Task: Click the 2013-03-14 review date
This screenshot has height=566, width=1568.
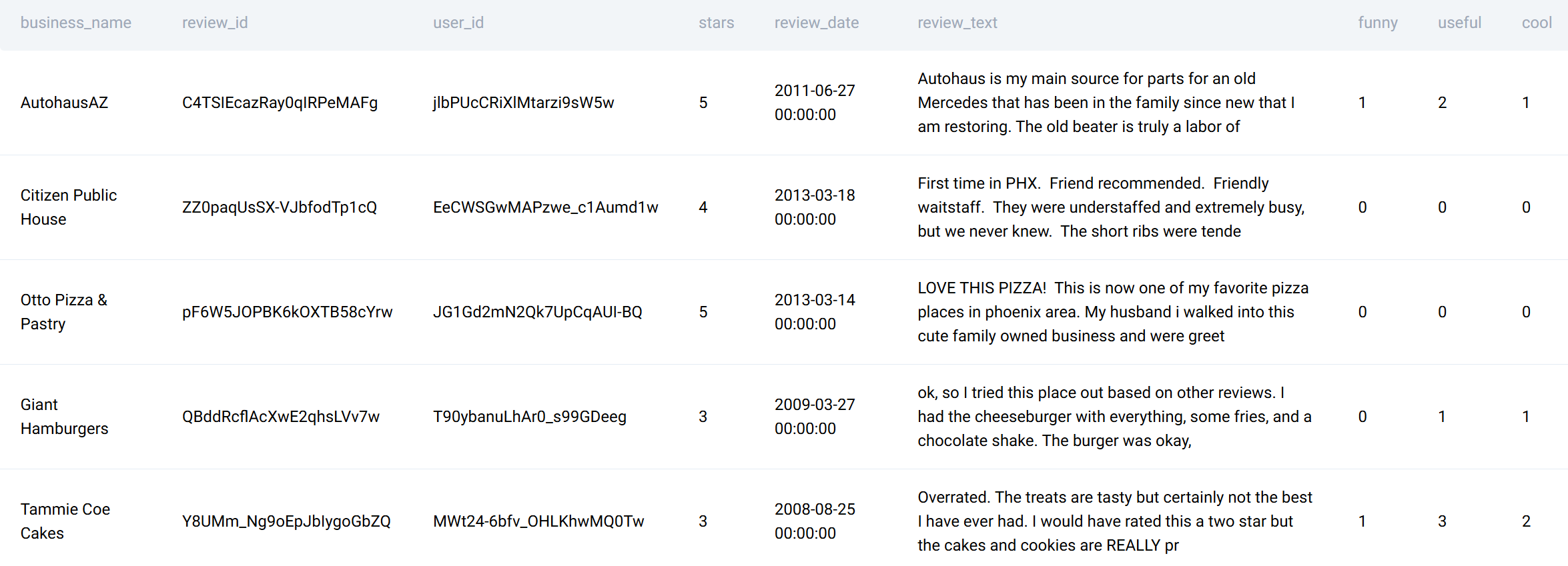Action: pyautogui.click(x=815, y=312)
